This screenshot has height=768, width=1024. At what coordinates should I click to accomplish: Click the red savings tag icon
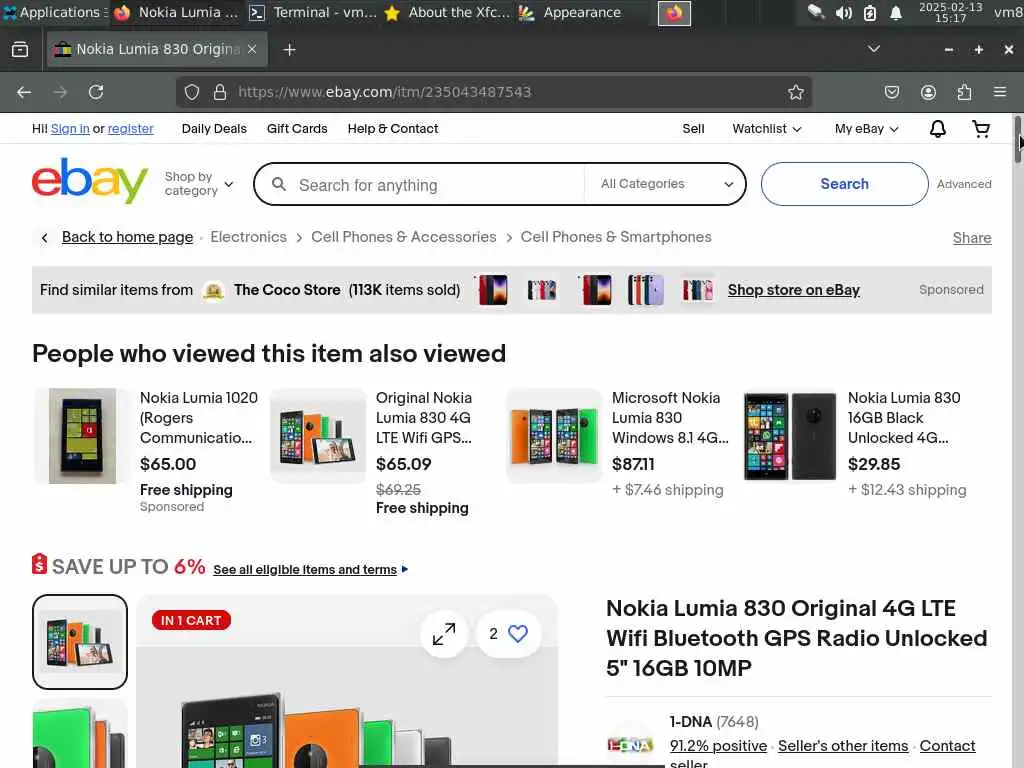(x=39, y=564)
